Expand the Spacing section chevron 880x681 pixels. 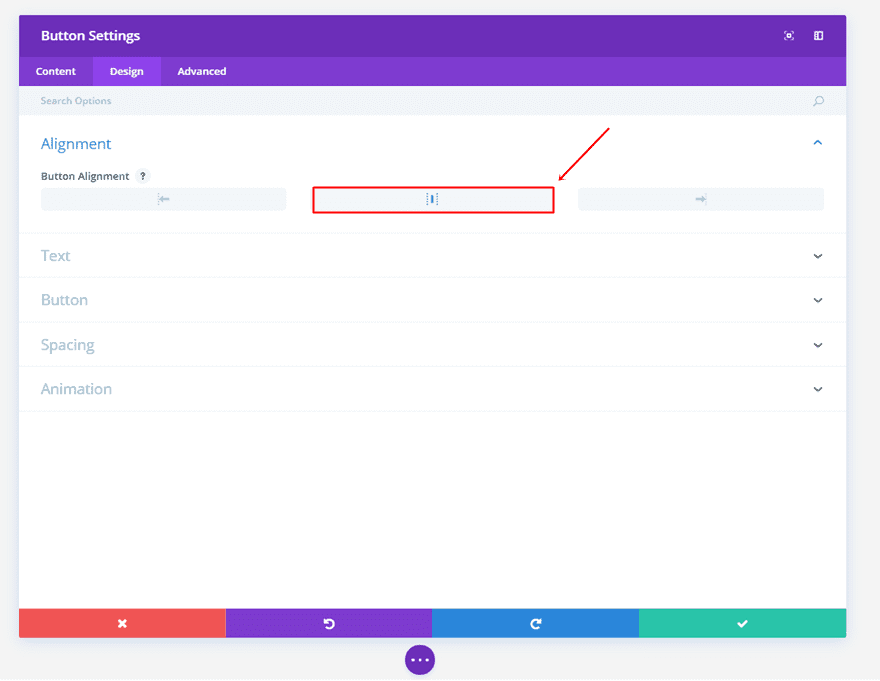pos(818,345)
